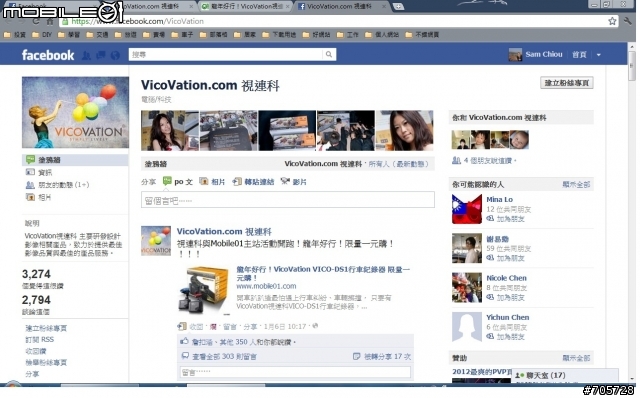Show all people you may know
The image size is (640, 398).
(576, 185)
